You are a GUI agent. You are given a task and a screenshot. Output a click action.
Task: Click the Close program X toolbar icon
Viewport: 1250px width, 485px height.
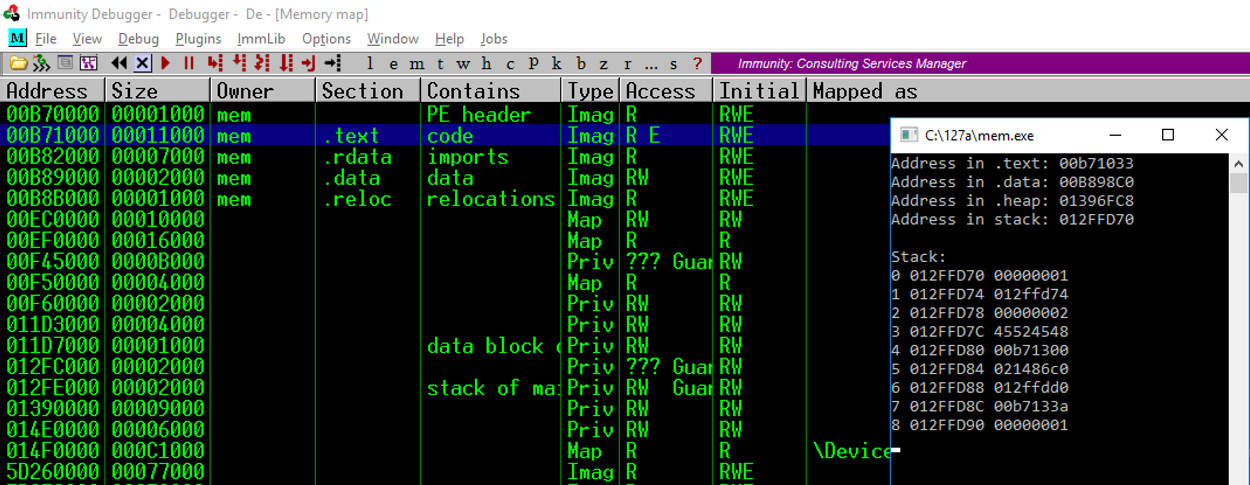[x=142, y=63]
